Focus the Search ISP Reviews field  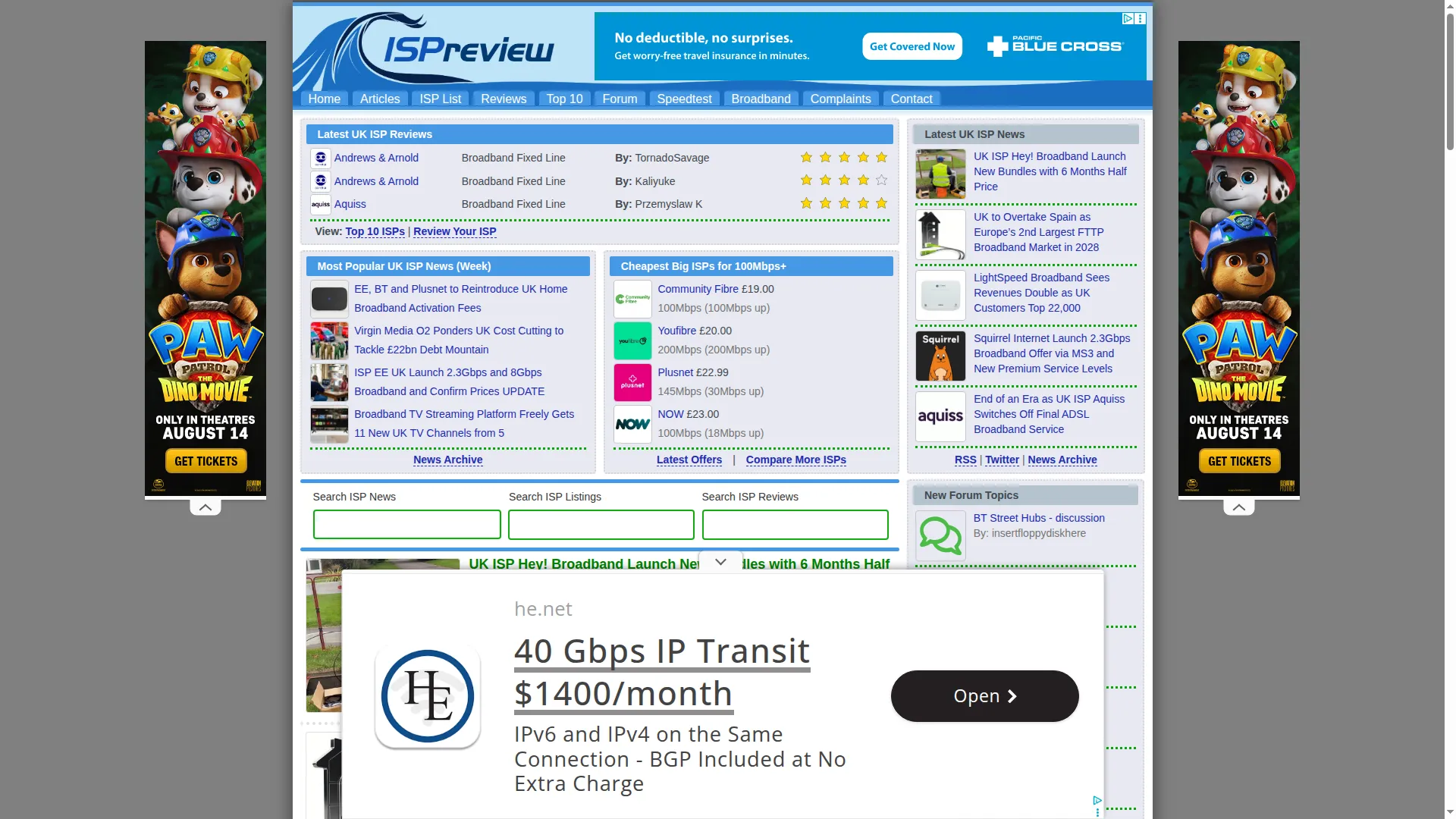point(795,525)
